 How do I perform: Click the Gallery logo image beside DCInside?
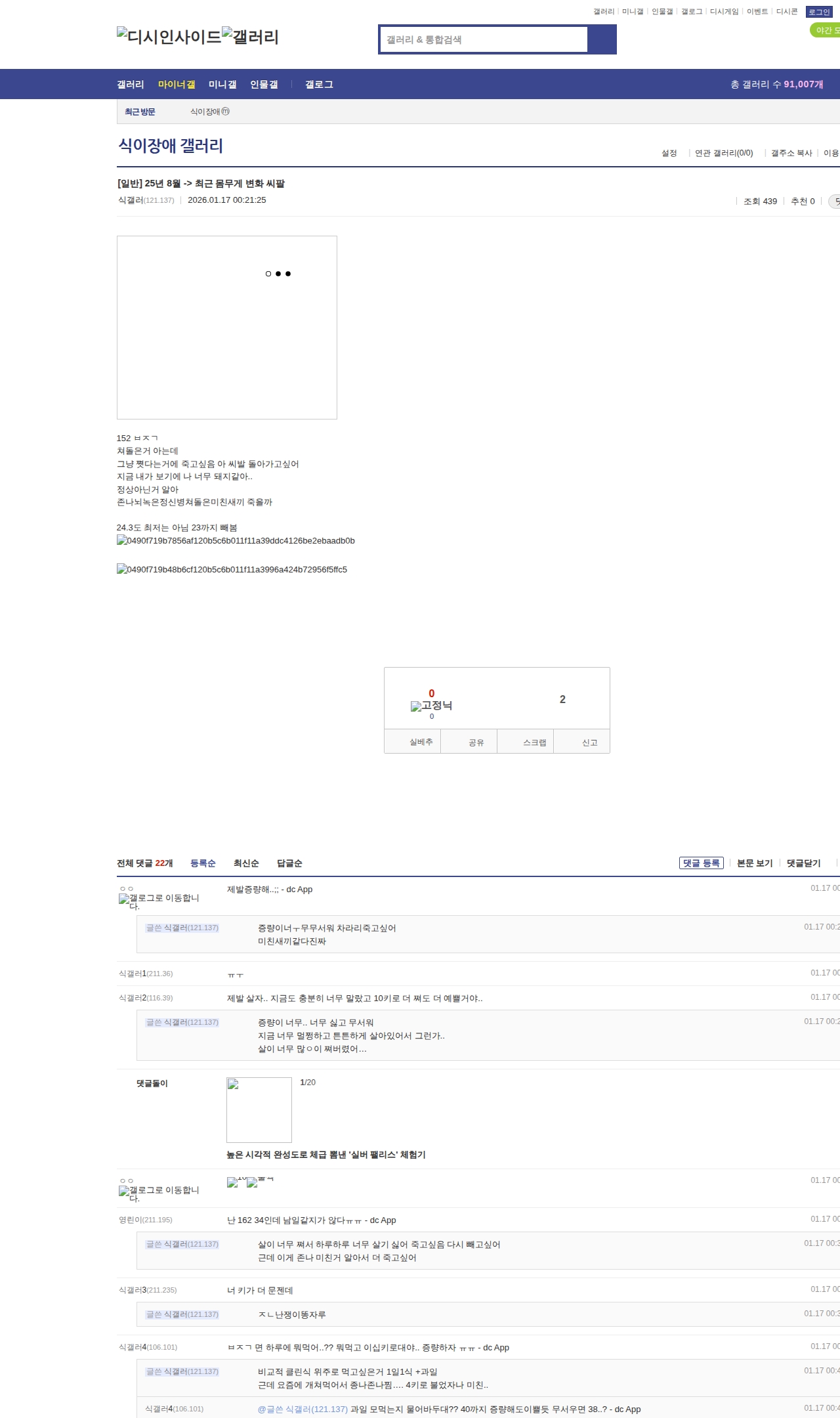coord(251,36)
